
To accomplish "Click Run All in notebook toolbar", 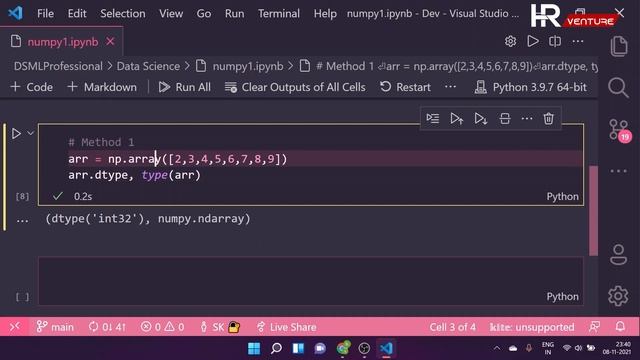I will [x=185, y=87].
